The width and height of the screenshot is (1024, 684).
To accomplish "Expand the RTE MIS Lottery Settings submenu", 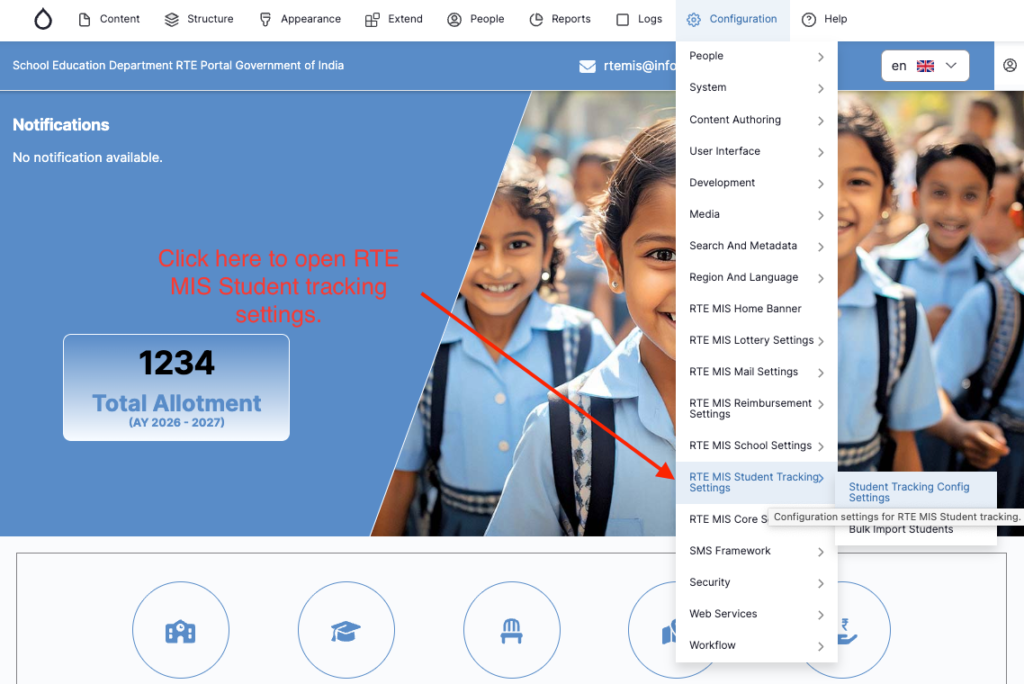I will tap(820, 341).
